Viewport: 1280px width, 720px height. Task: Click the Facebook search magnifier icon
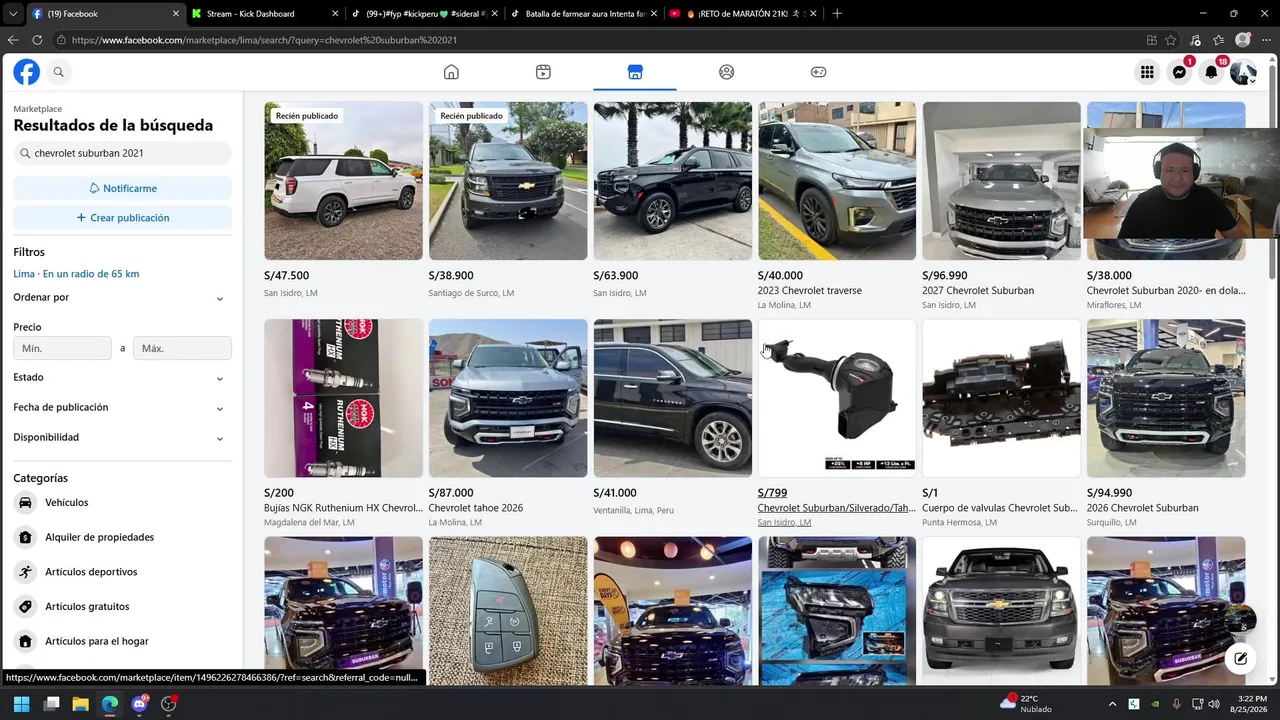coord(59,72)
